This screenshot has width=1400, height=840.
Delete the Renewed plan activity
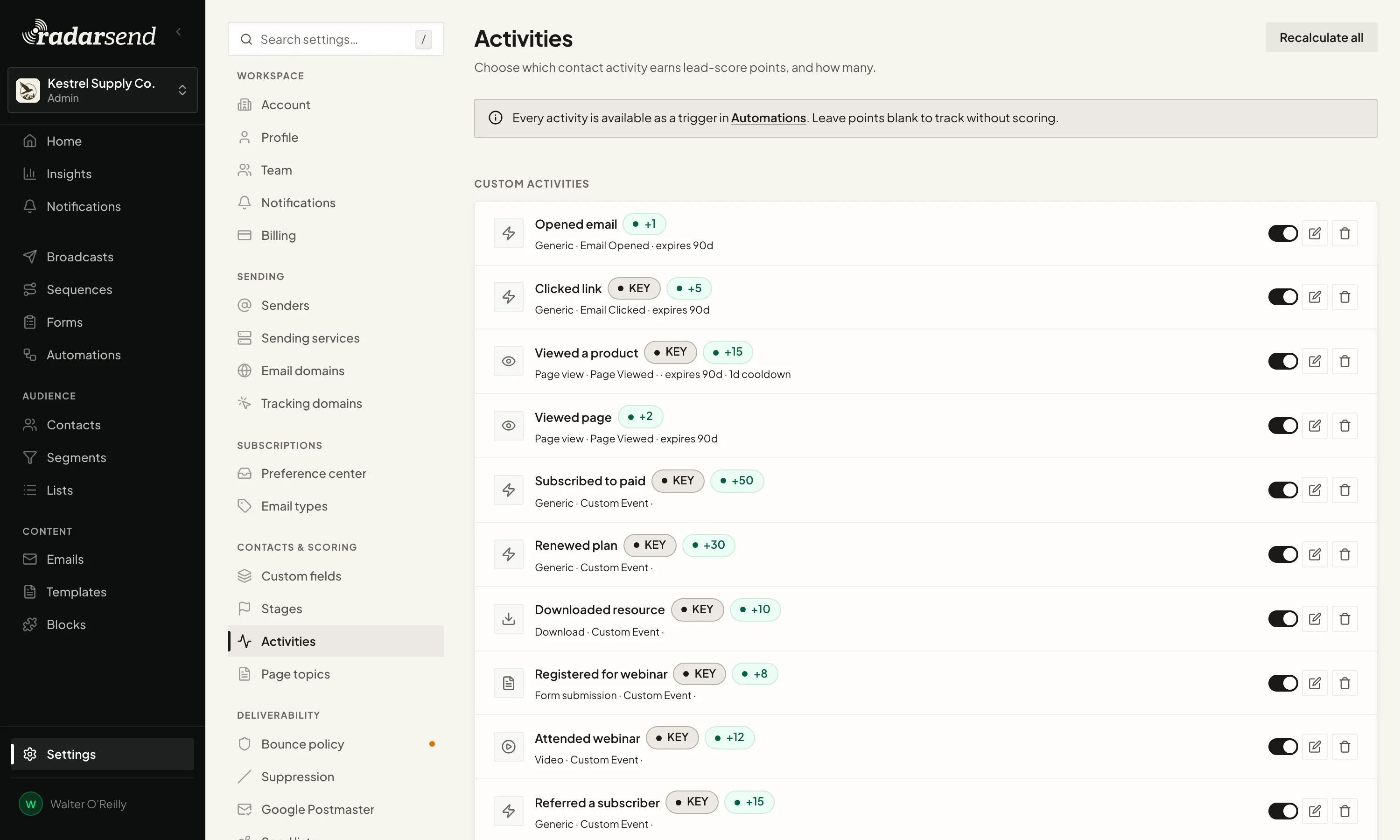point(1344,554)
